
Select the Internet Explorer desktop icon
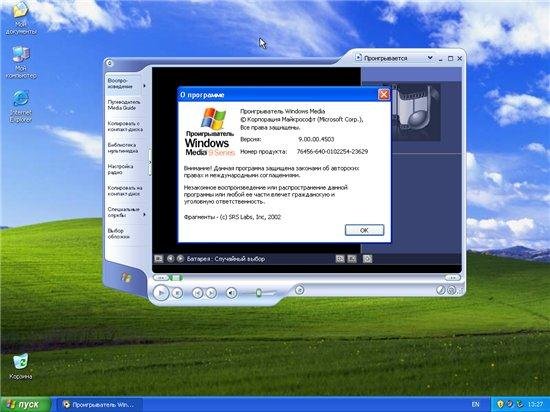[x=21, y=107]
